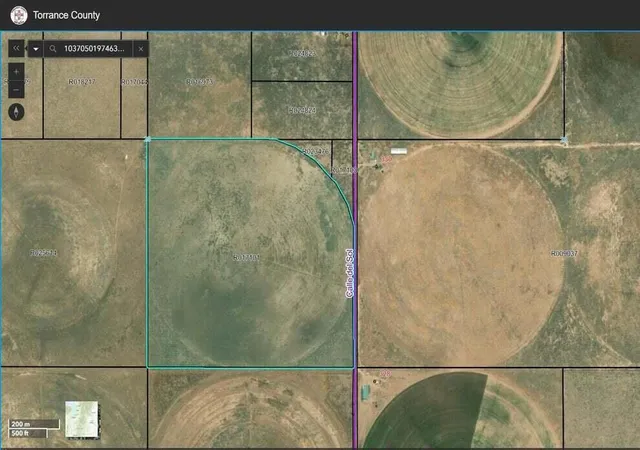The height and width of the screenshot is (450, 640).
Task: Select parcel labeled R017042
Action: [x=134, y=82]
